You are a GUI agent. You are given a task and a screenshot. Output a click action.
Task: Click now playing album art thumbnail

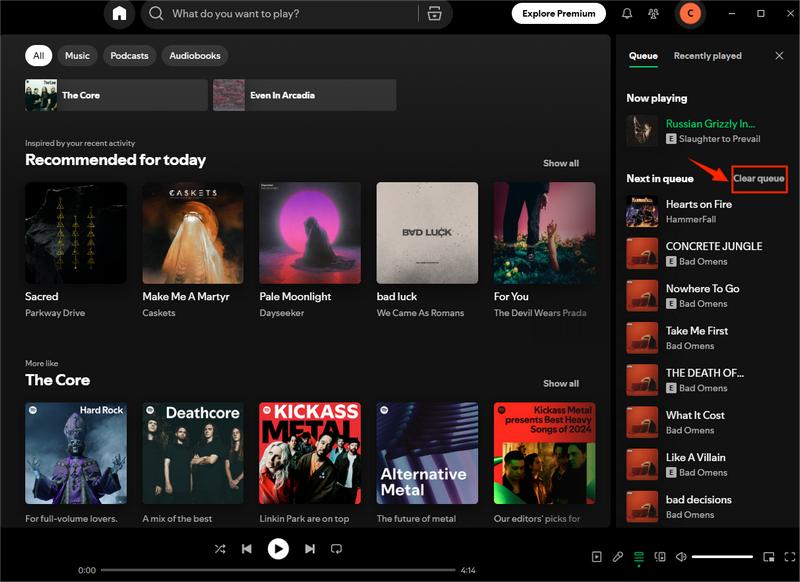click(x=642, y=131)
